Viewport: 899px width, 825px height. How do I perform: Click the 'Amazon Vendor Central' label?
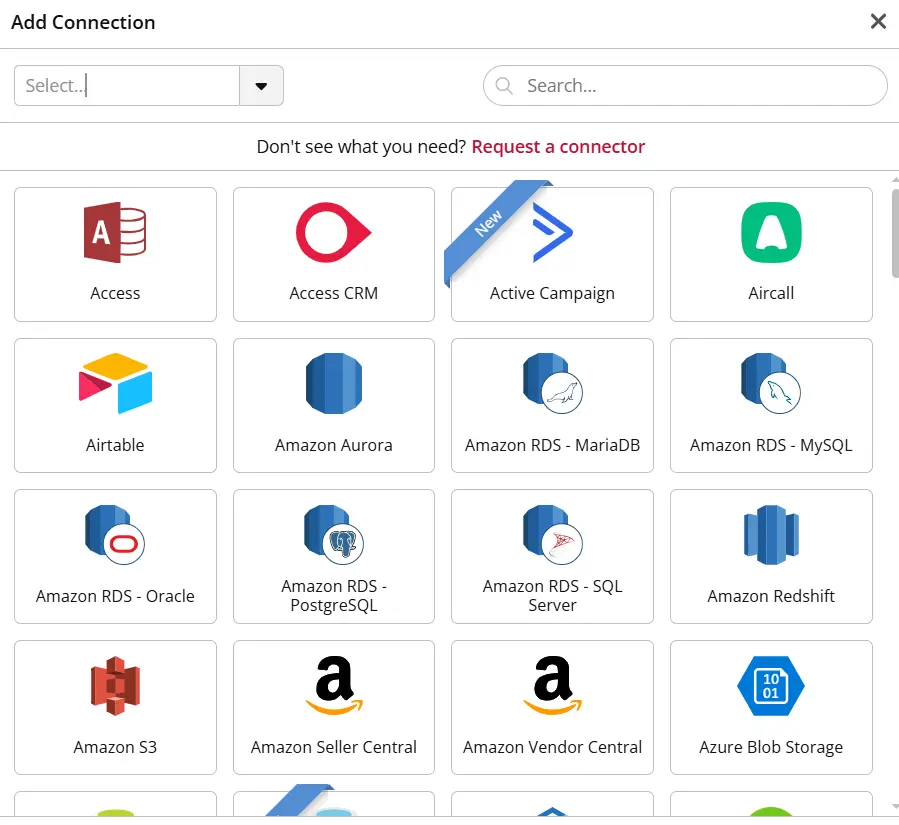pos(552,747)
